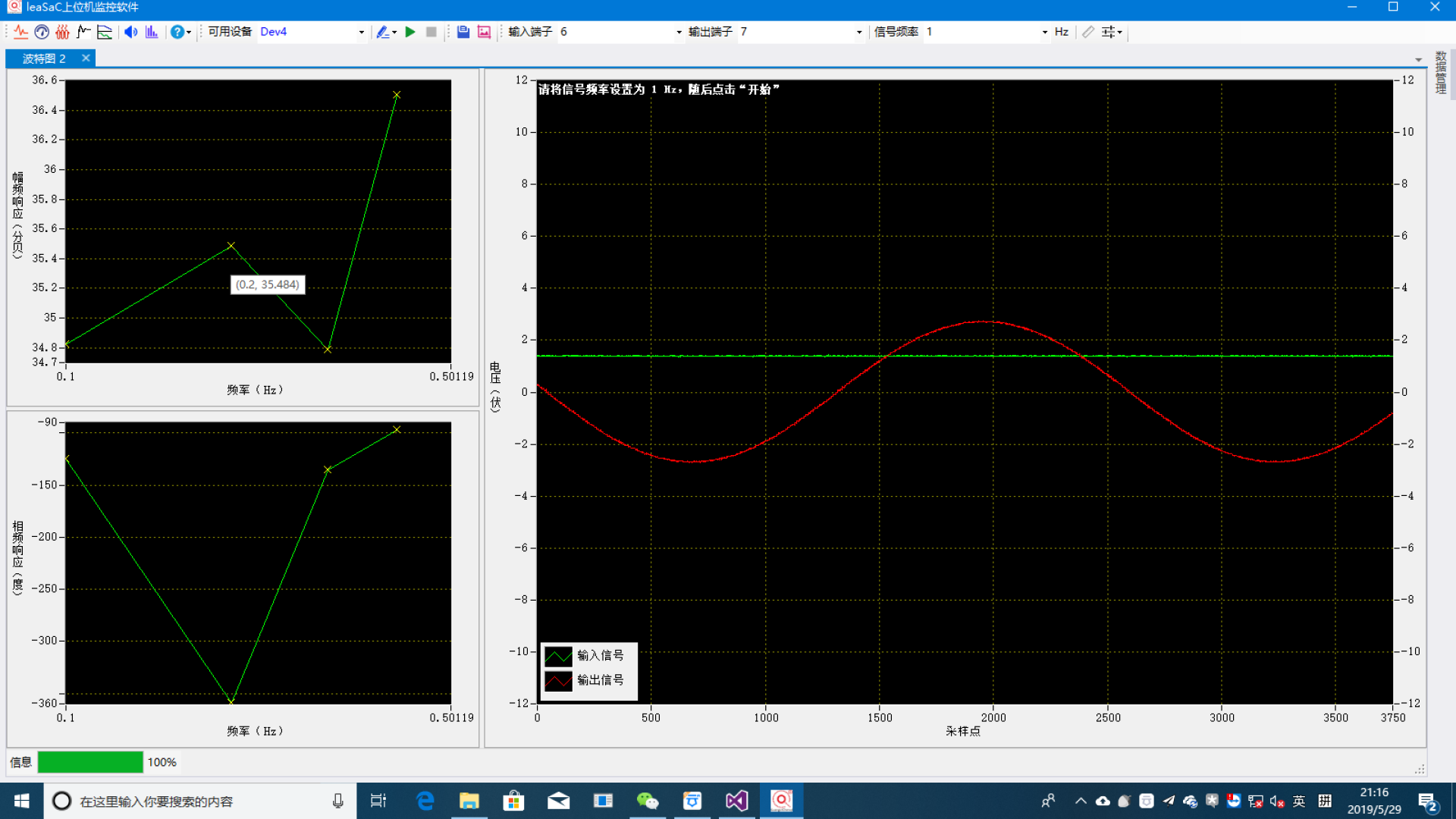This screenshot has width=1456, height=819.
Task: Export the chart as image icon
Action: pos(484,32)
